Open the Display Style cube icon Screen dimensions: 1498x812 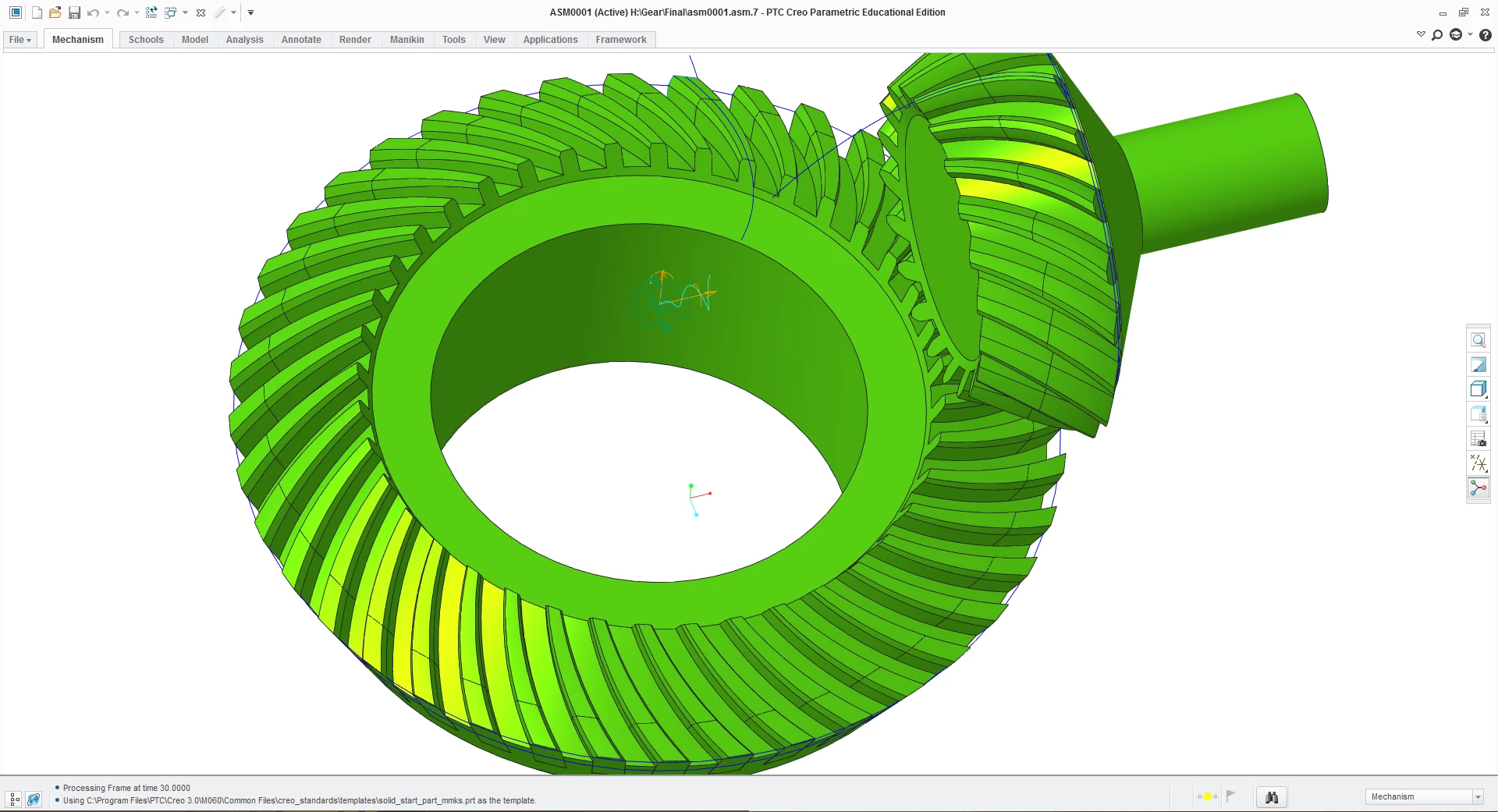[x=1478, y=389]
